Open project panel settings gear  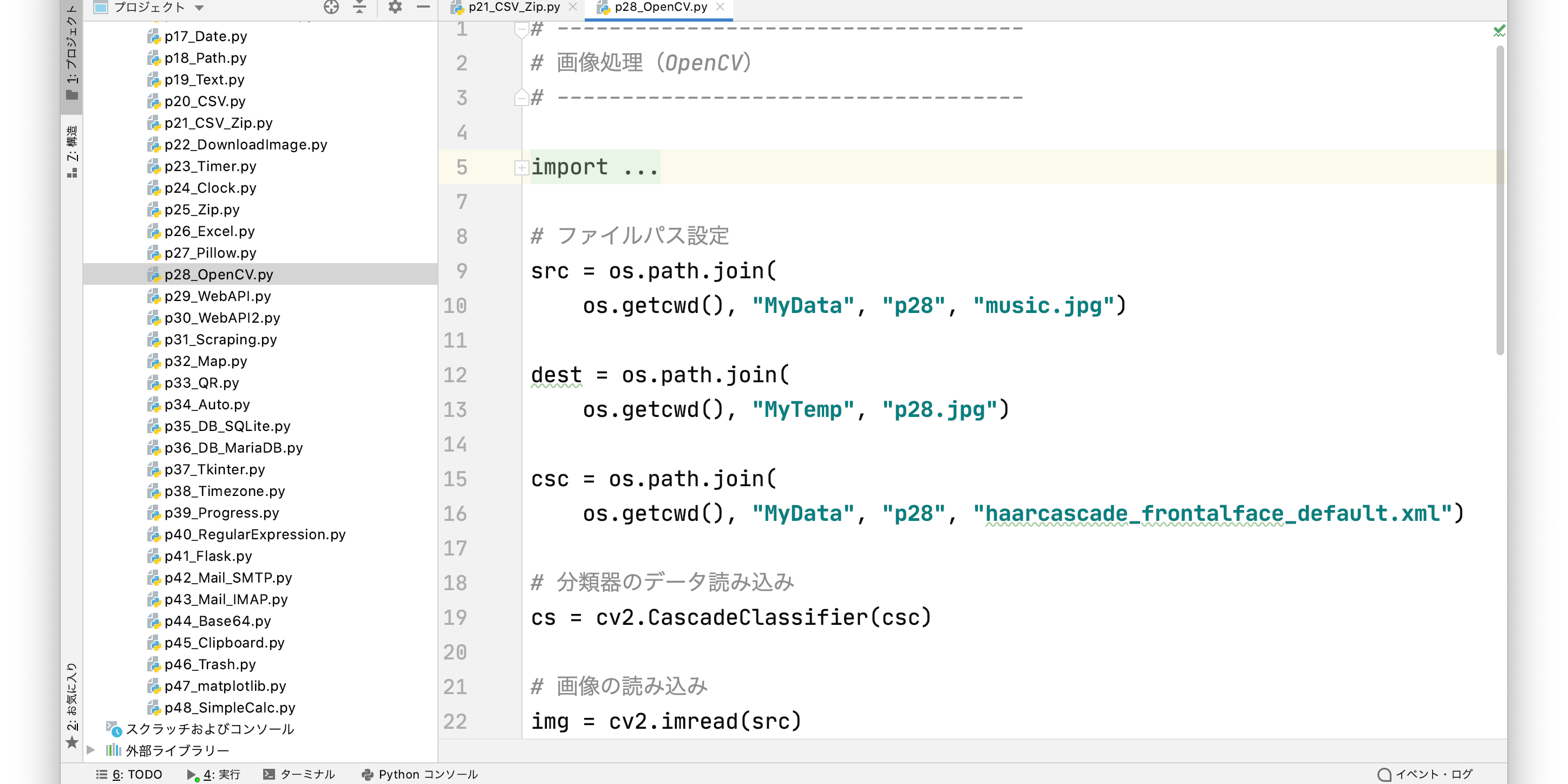pos(395,7)
